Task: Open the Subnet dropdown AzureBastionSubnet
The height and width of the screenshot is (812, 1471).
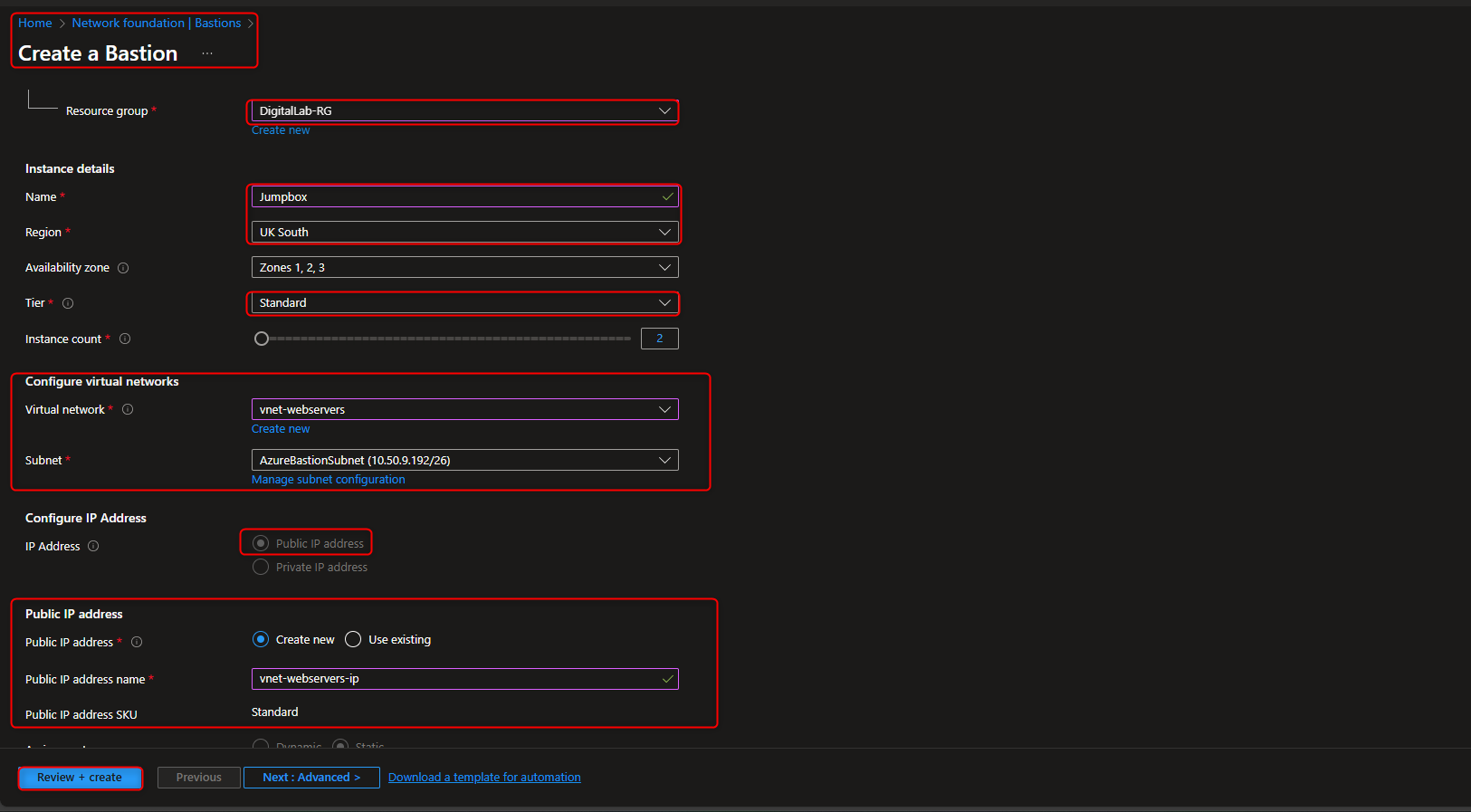Action: pos(464,460)
